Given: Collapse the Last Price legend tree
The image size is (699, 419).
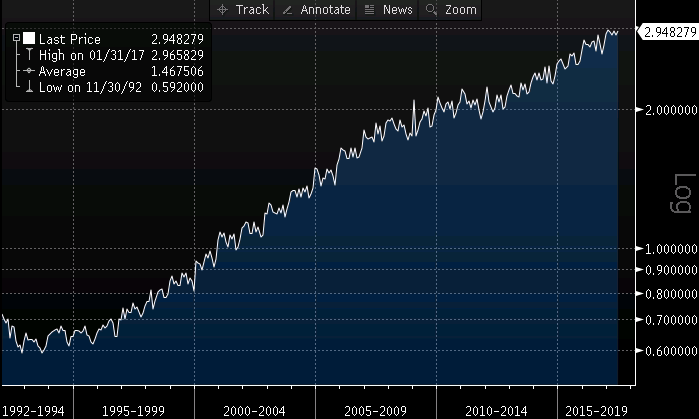Looking at the screenshot, I should pos(16,38).
